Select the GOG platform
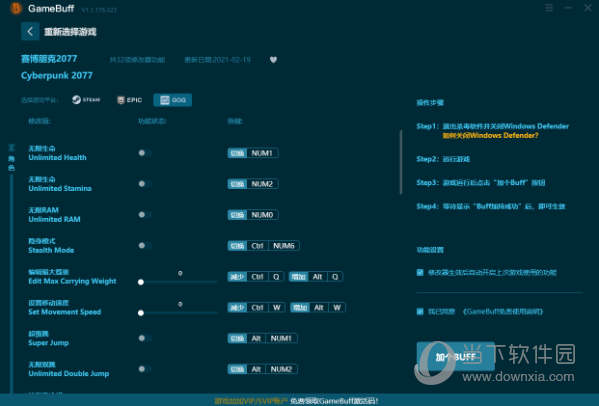Viewport: 599px width, 406px height. (x=173, y=100)
